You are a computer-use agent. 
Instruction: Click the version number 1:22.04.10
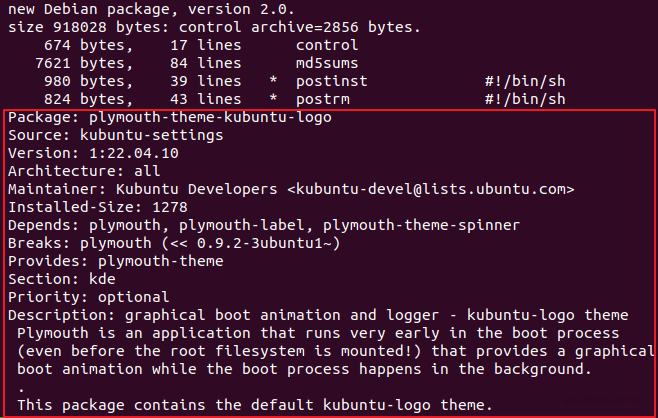point(134,153)
